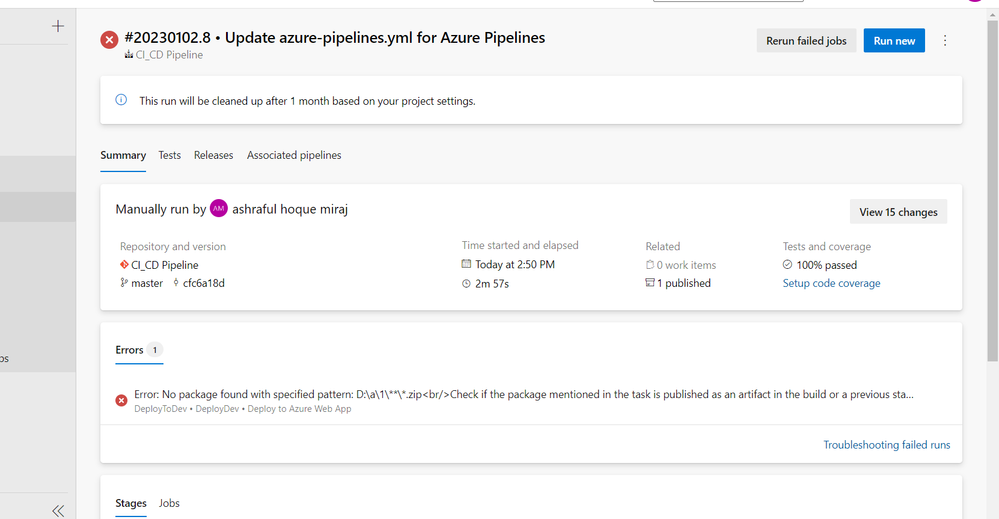Click the calendar icon by Today at 2:50 PM
Viewport: 999px width, 519px height.
pos(466,264)
